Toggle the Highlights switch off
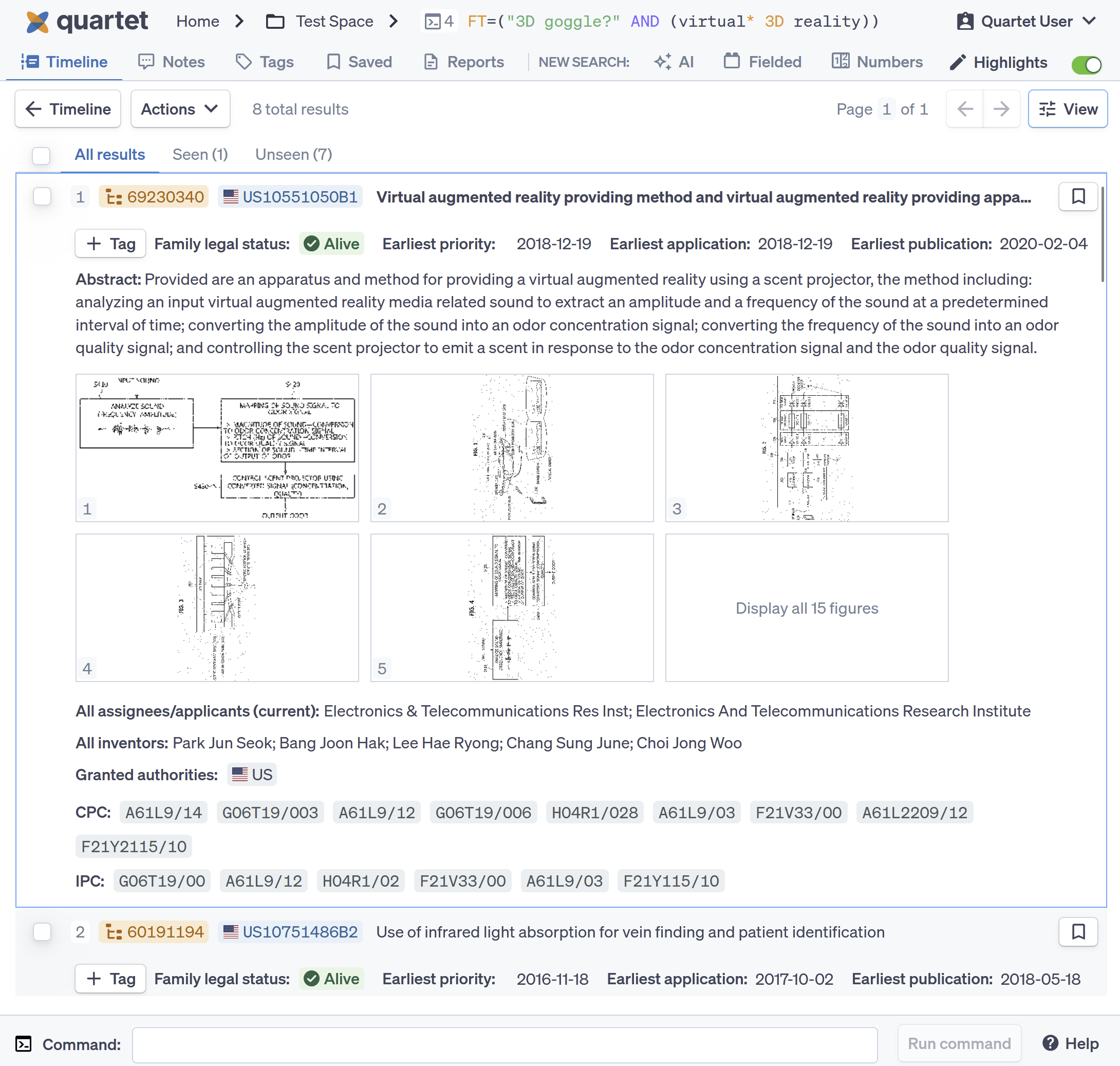 (1086, 64)
